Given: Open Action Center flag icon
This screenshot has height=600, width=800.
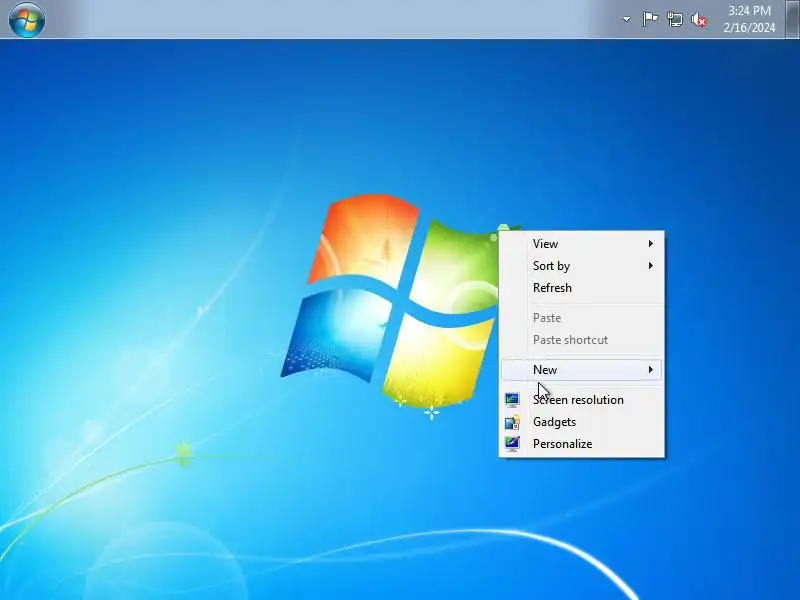Looking at the screenshot, I should click(649, 19).
